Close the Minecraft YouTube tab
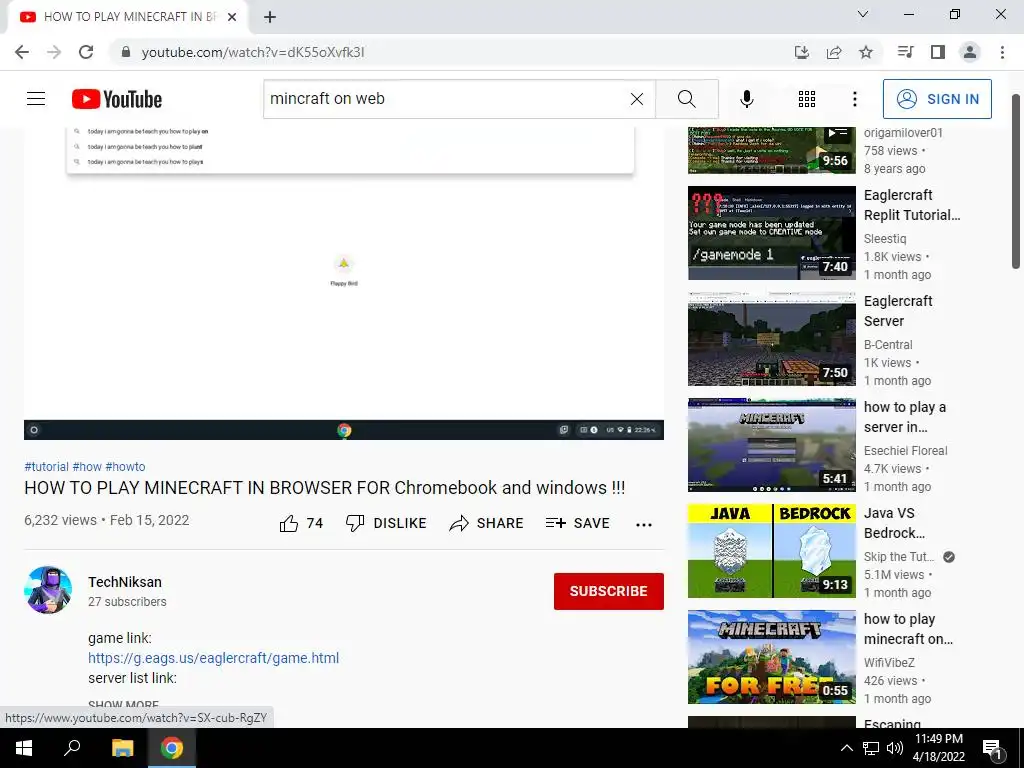Viewport: 1024px width, 768px height. click(x=232, y=17)
